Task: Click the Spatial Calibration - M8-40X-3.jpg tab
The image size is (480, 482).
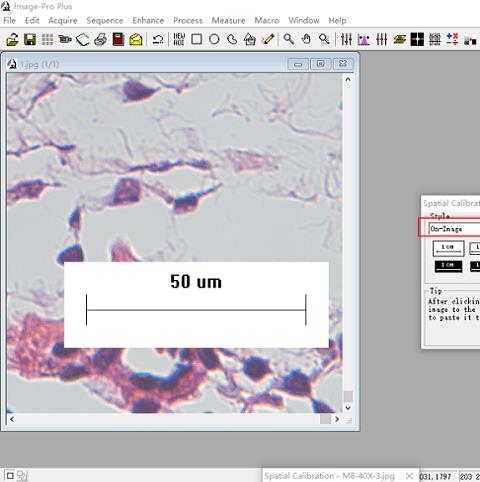Action: tap(329, 476)
